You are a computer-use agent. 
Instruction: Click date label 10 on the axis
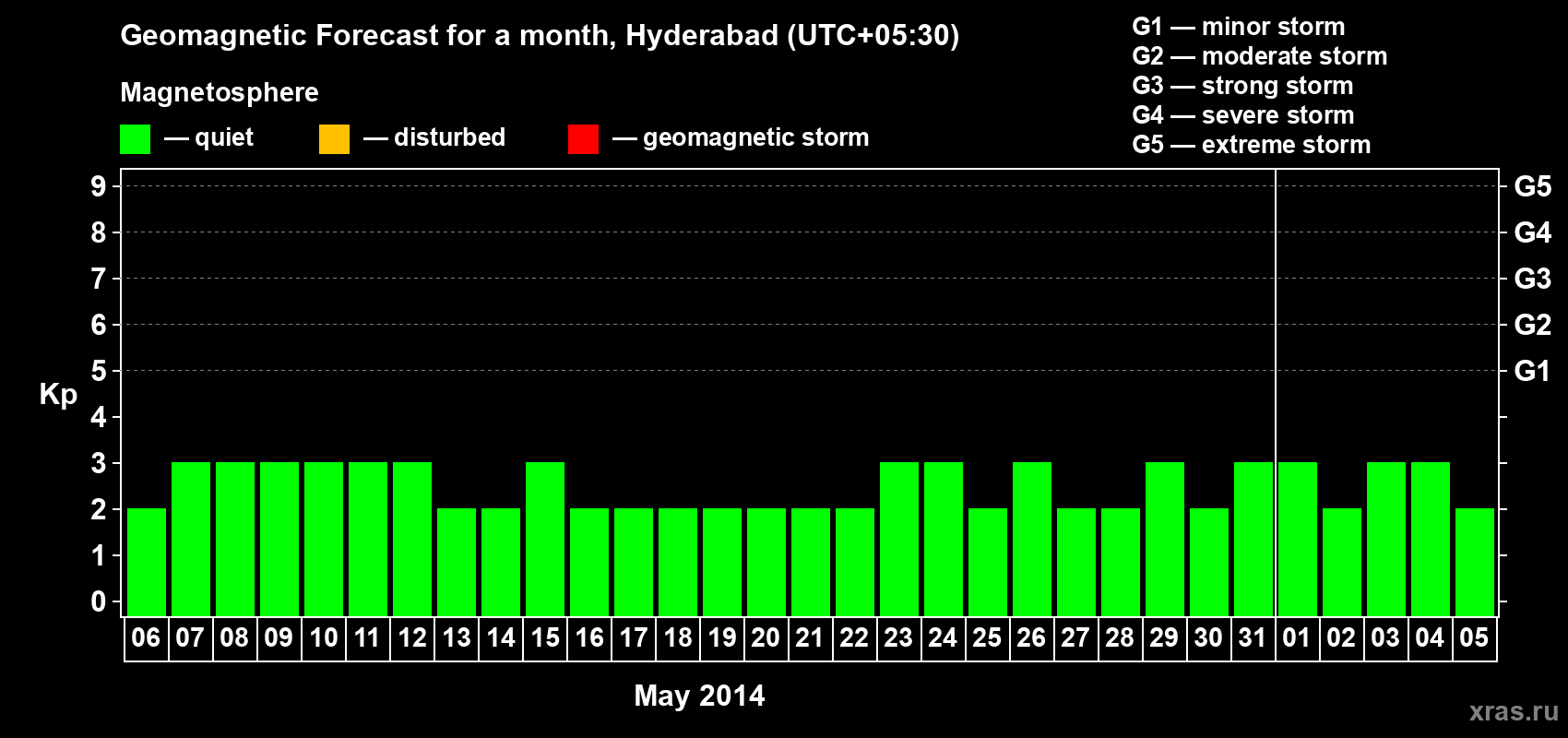[323, 637]
